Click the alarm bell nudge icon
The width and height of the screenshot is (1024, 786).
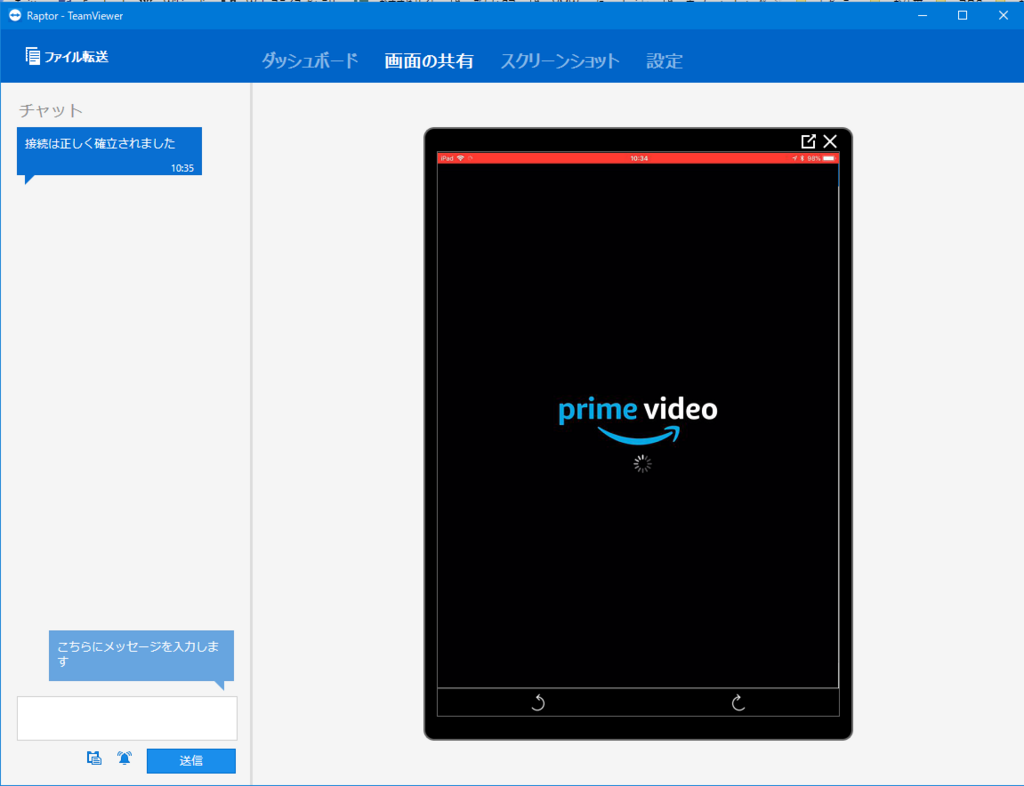[124, 758]
